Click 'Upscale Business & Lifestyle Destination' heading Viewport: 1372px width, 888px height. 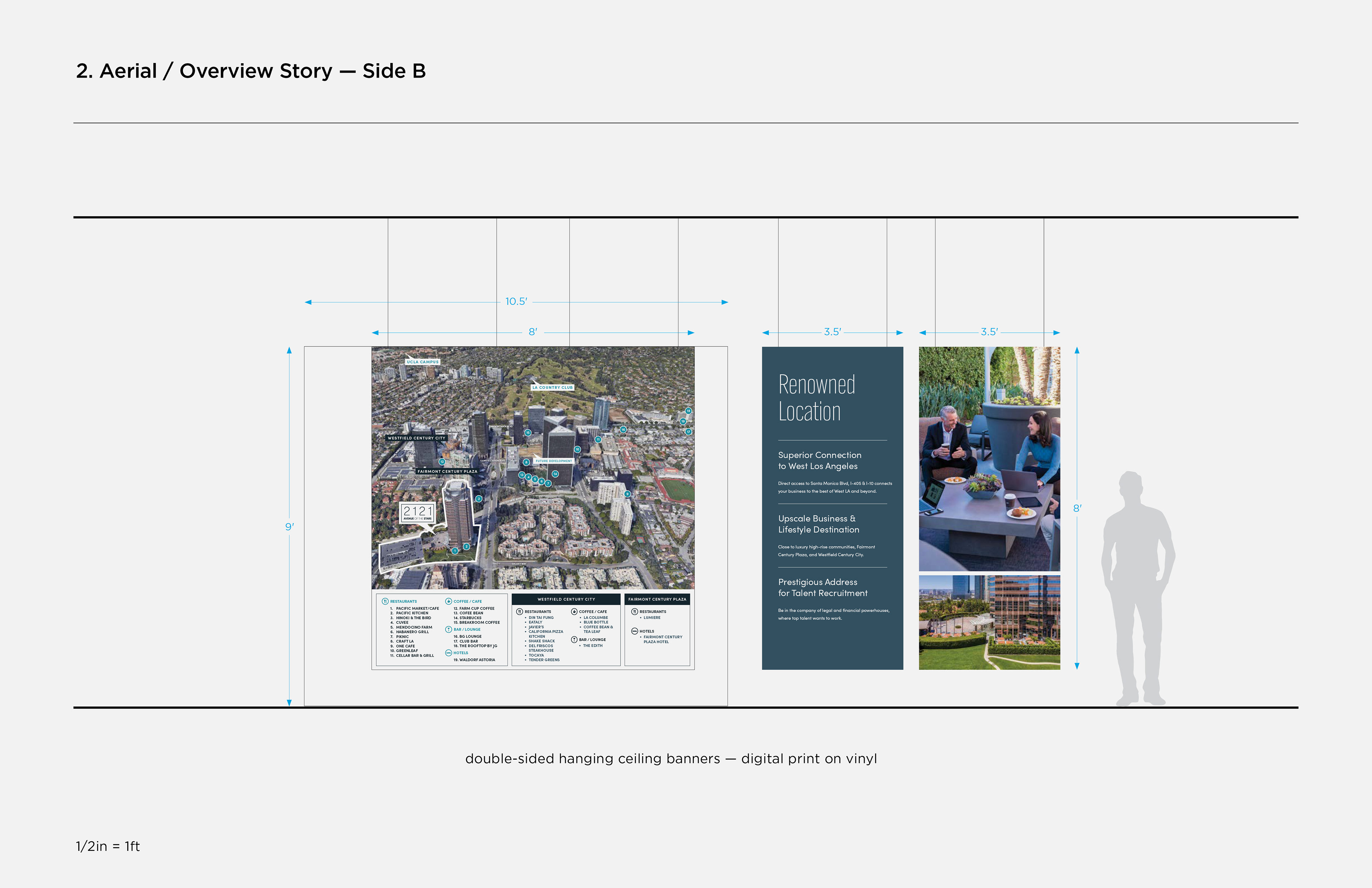pos(819,524)
